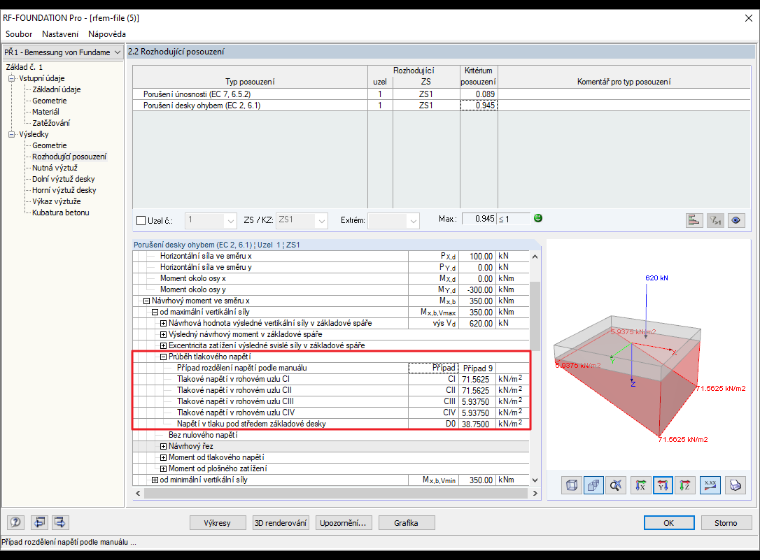
Task: Expand 'Moment od tlakového napětí' row
Action: (x=163, y=457)
